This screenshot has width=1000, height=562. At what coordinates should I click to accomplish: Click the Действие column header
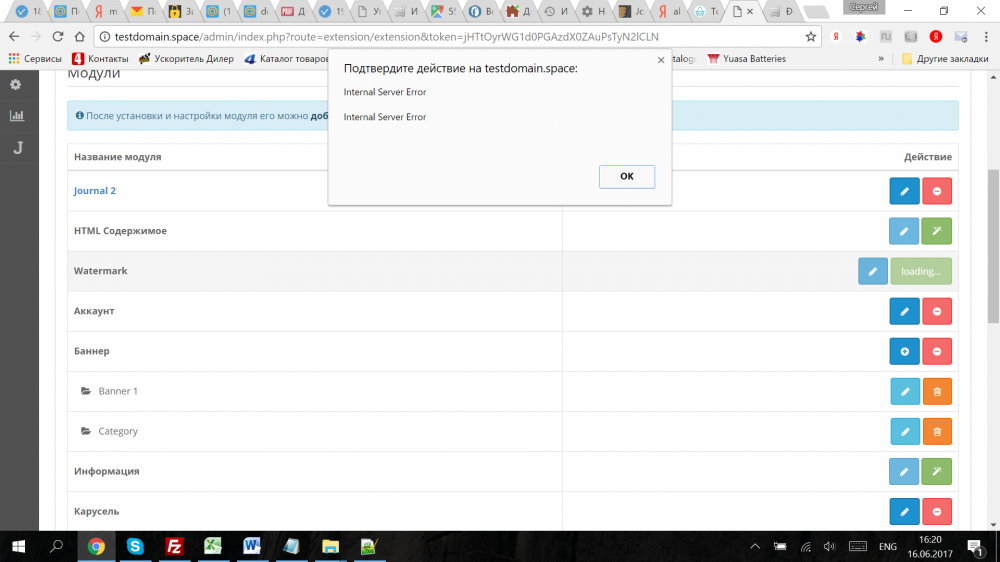click(928, 157)
